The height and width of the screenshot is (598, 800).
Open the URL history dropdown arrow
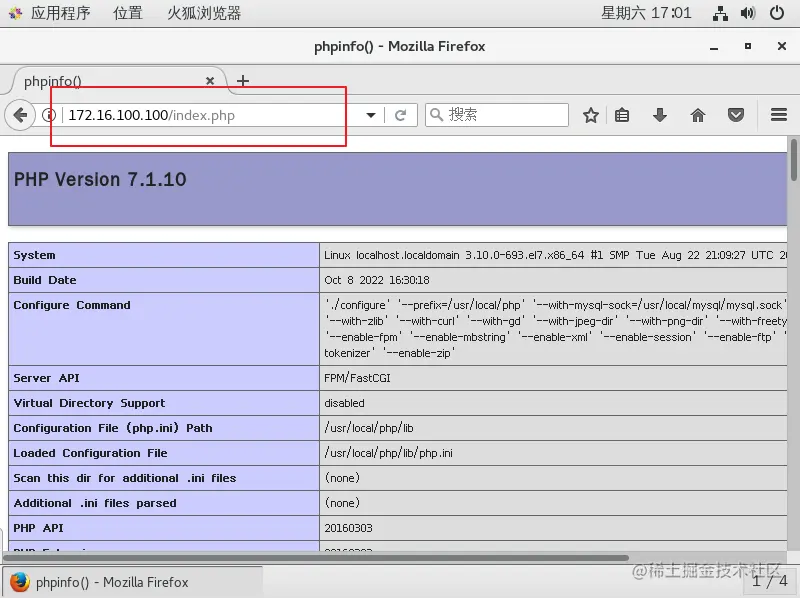(371, 115)
